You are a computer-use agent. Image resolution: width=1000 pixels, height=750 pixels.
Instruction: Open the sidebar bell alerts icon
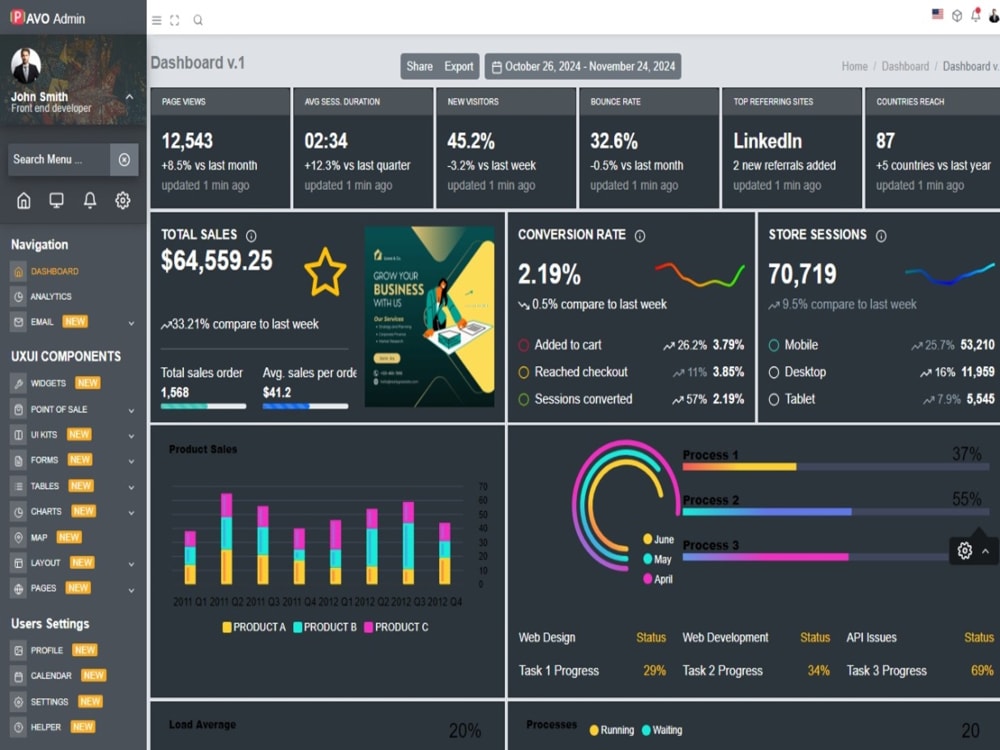tap(90, 201)
